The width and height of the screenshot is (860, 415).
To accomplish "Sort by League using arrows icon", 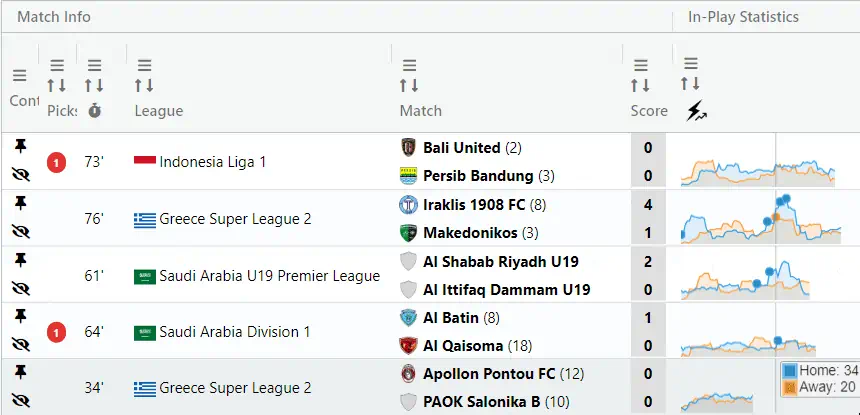I will click(x=144, y=86).
